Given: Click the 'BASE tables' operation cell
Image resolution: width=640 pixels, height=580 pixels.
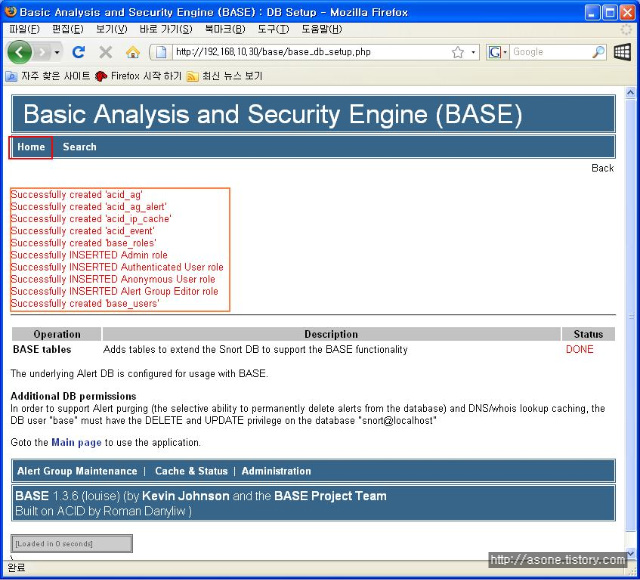Looking at the screenshot, I should tap(42, 349).
